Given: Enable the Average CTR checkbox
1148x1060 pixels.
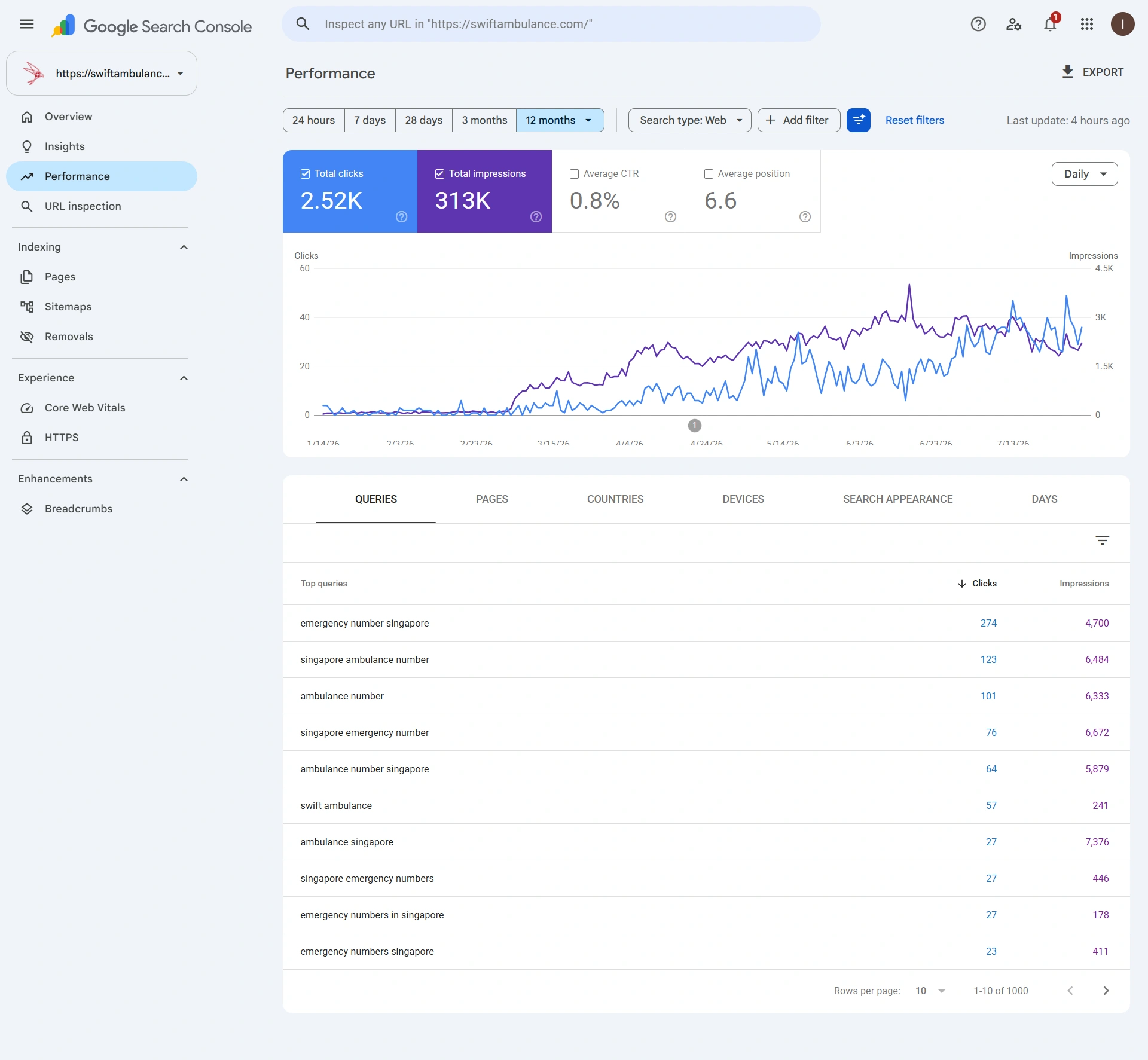Looking at the screenshot, I should [x=575, y=174].
